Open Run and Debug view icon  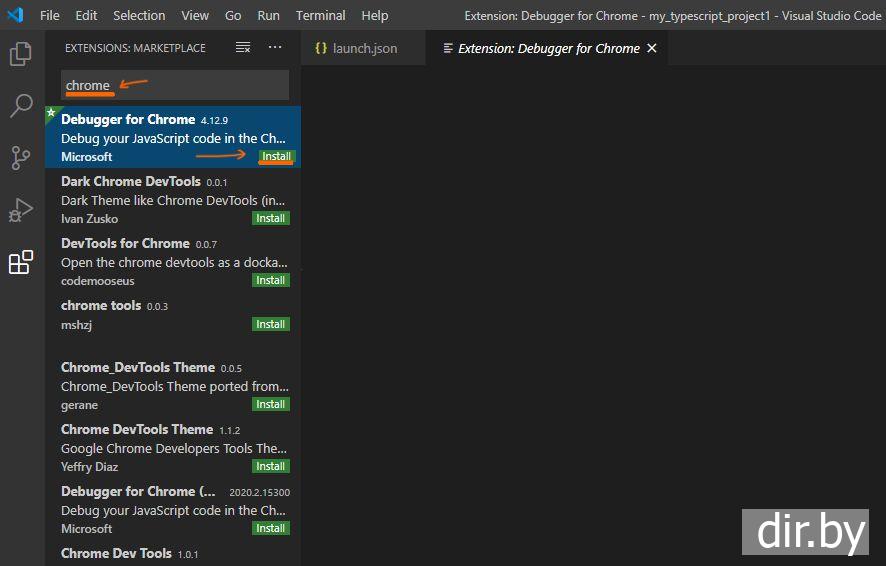coord(21,210)
